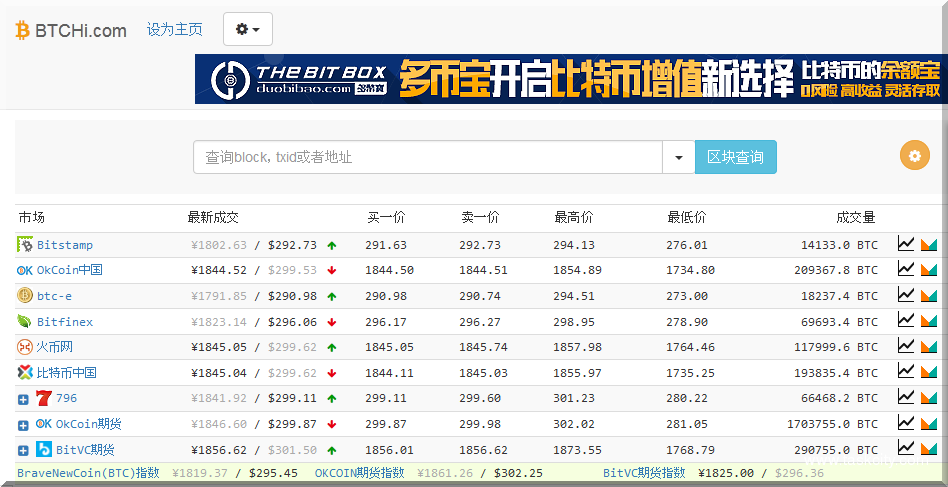The width and height of the screenshot is (948, 487).
Task: Focus the block, txid or address search field
Action: pos(428,157)
